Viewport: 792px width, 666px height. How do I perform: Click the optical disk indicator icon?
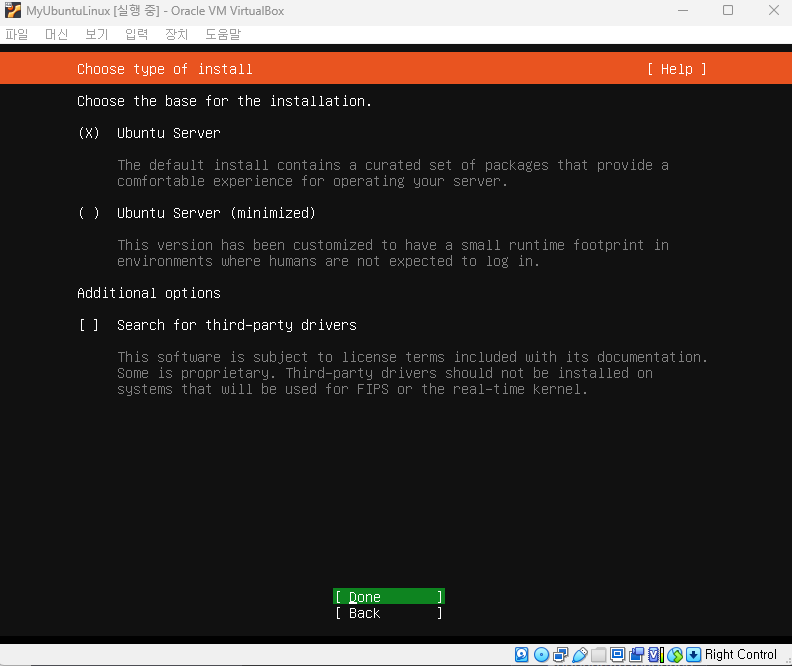pos(541,655)
